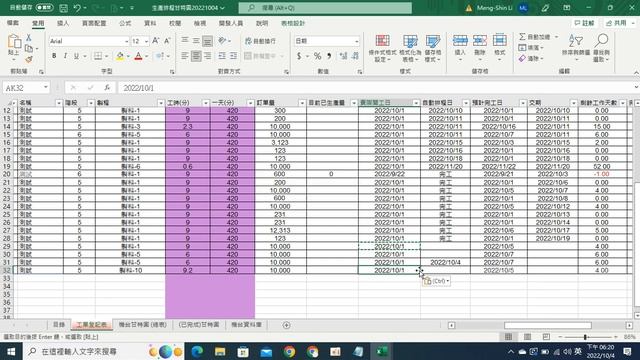The width and height of the screenshot is (640, 360).
Task: Open filter dropdown of 一天(分) column
Action: tap(250, 103)
